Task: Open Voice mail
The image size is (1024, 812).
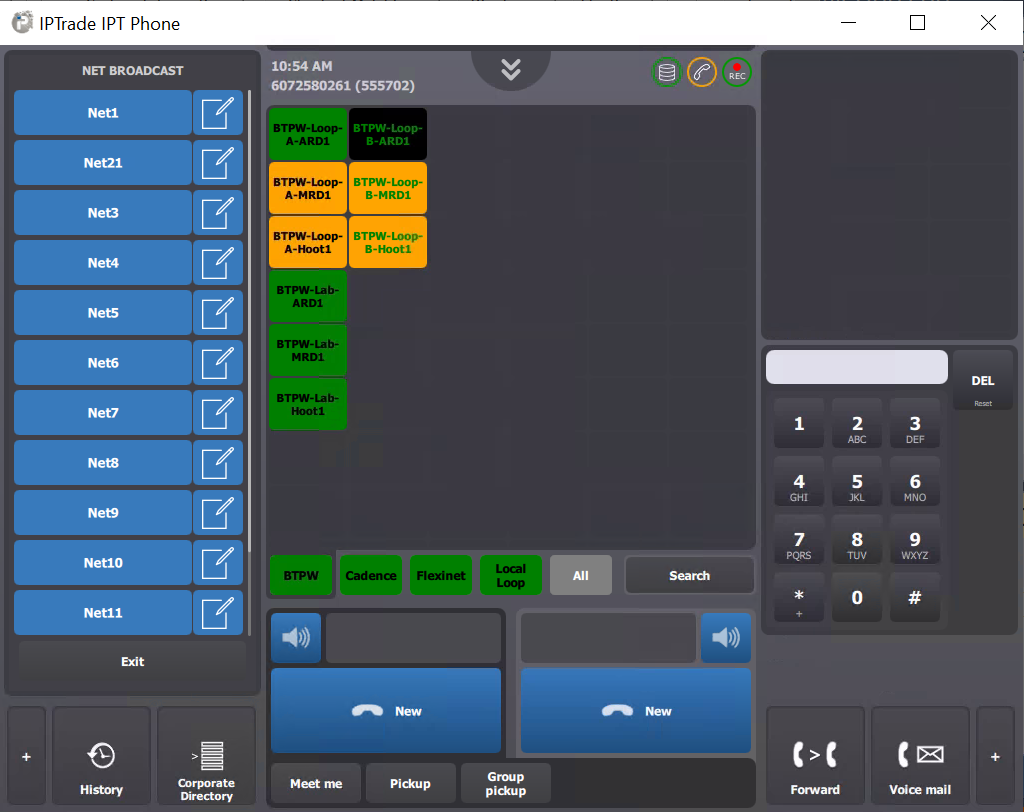Action: click(x=920, y=756)
